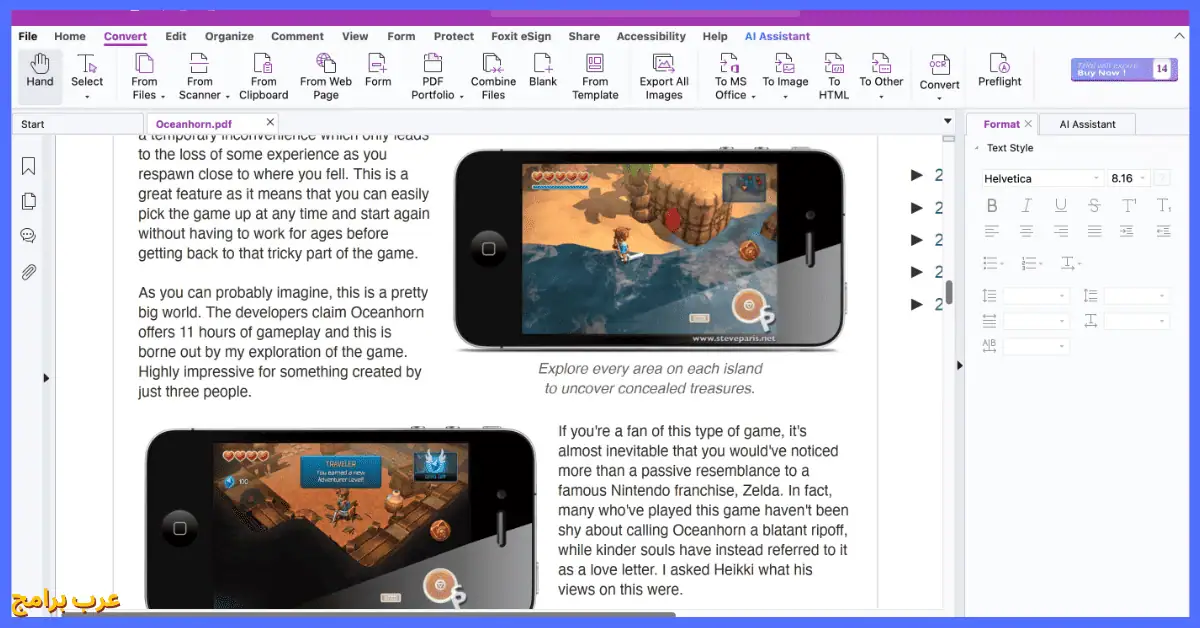This screenshot has width=1200, height=628.
Task: Click the vertical document scrollbar thumb
Action: [x=949, y=293]
